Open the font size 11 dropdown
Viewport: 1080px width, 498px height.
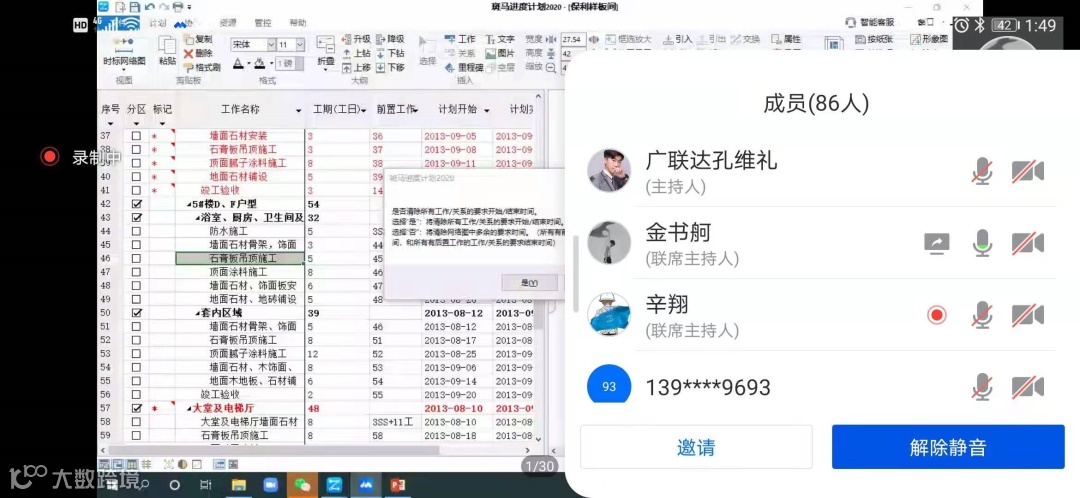pyautogui.click(x=300, y=45)
